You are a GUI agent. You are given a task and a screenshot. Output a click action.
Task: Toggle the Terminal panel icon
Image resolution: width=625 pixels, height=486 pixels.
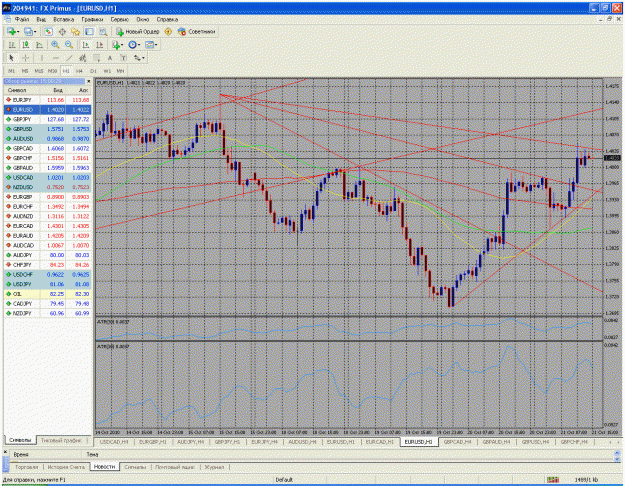(89, 31)
